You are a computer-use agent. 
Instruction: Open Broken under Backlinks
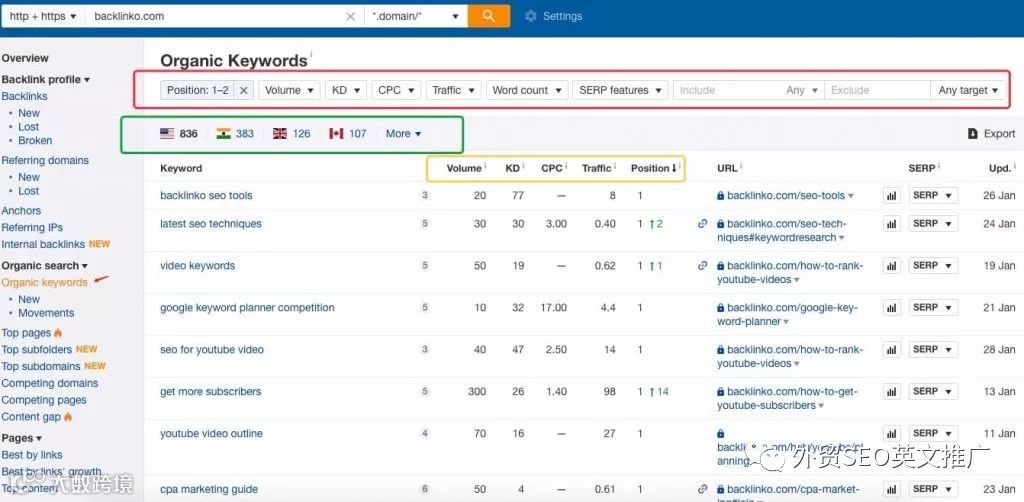coord(35,140)
